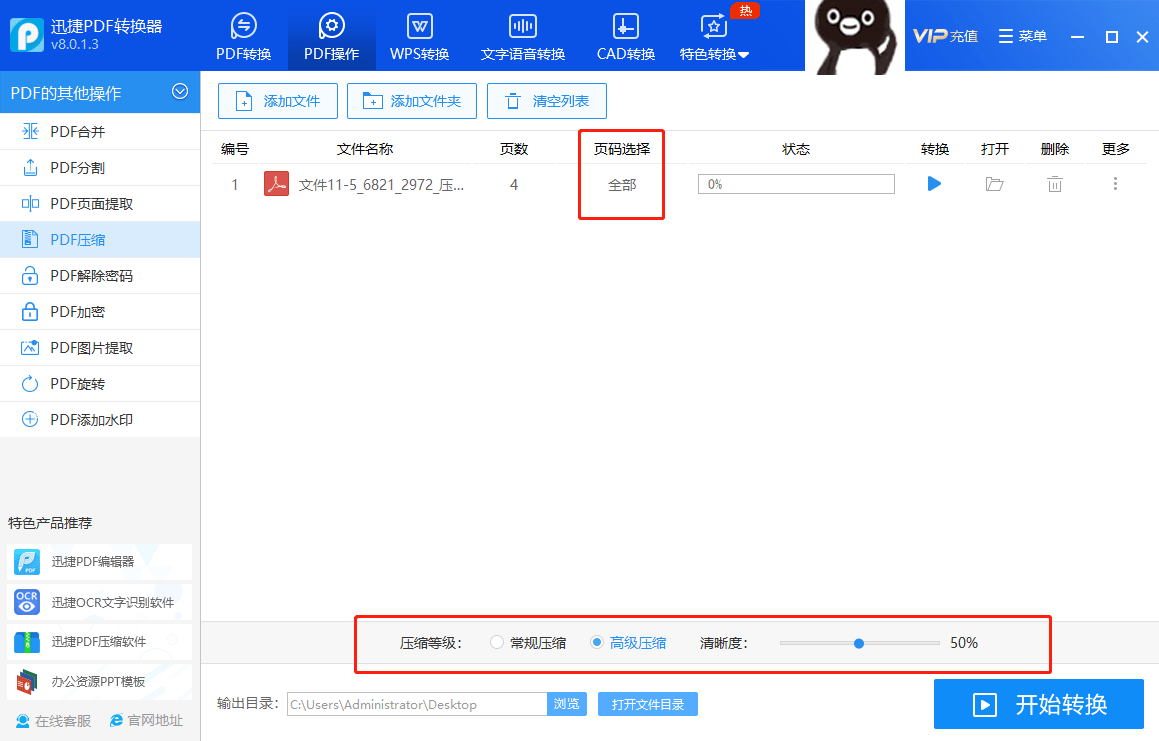Select PDF压缩 in sidebar
Image resolution: width=1159 pixels, height=741 pixels.
[x=100, y=240]
